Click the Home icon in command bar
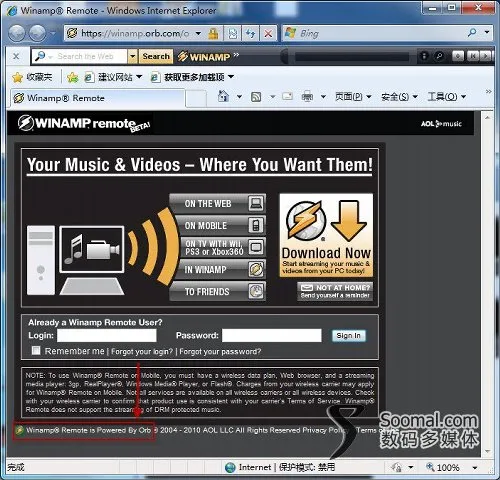The width and height of the screenshot is (500, 480). click(223, 97)
